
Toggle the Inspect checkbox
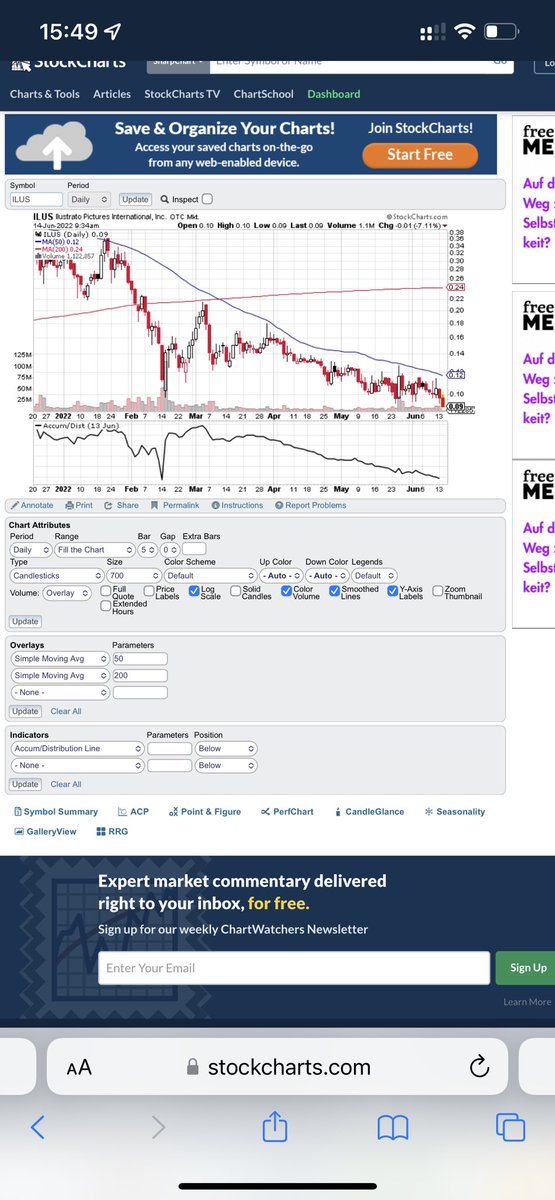click(208, 199)
